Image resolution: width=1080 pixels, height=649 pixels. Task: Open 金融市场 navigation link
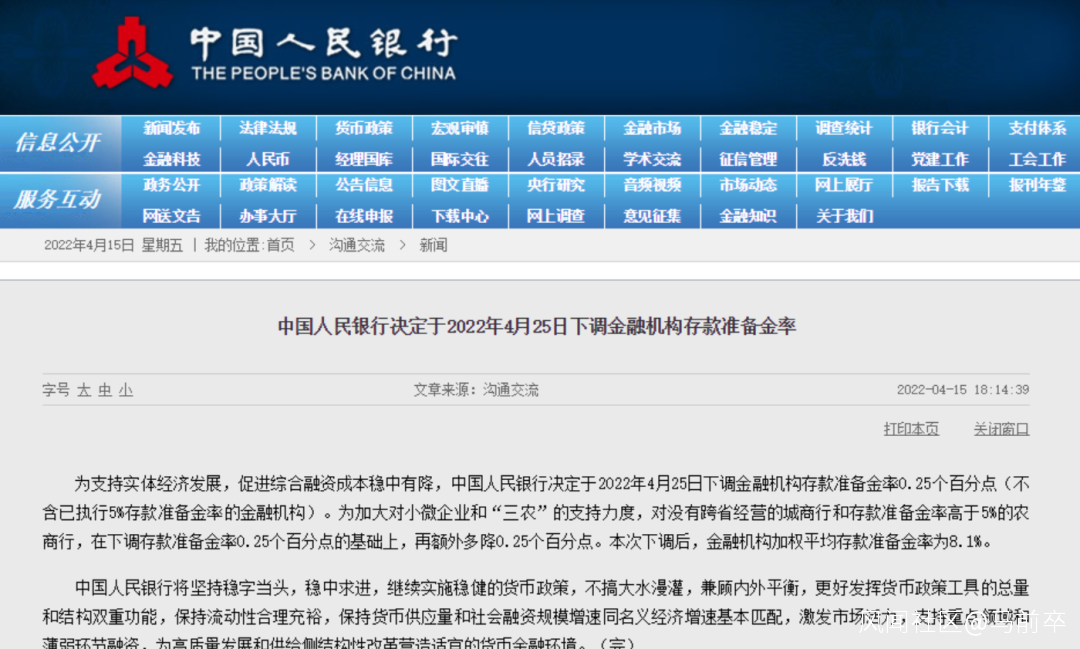[652, 128]
